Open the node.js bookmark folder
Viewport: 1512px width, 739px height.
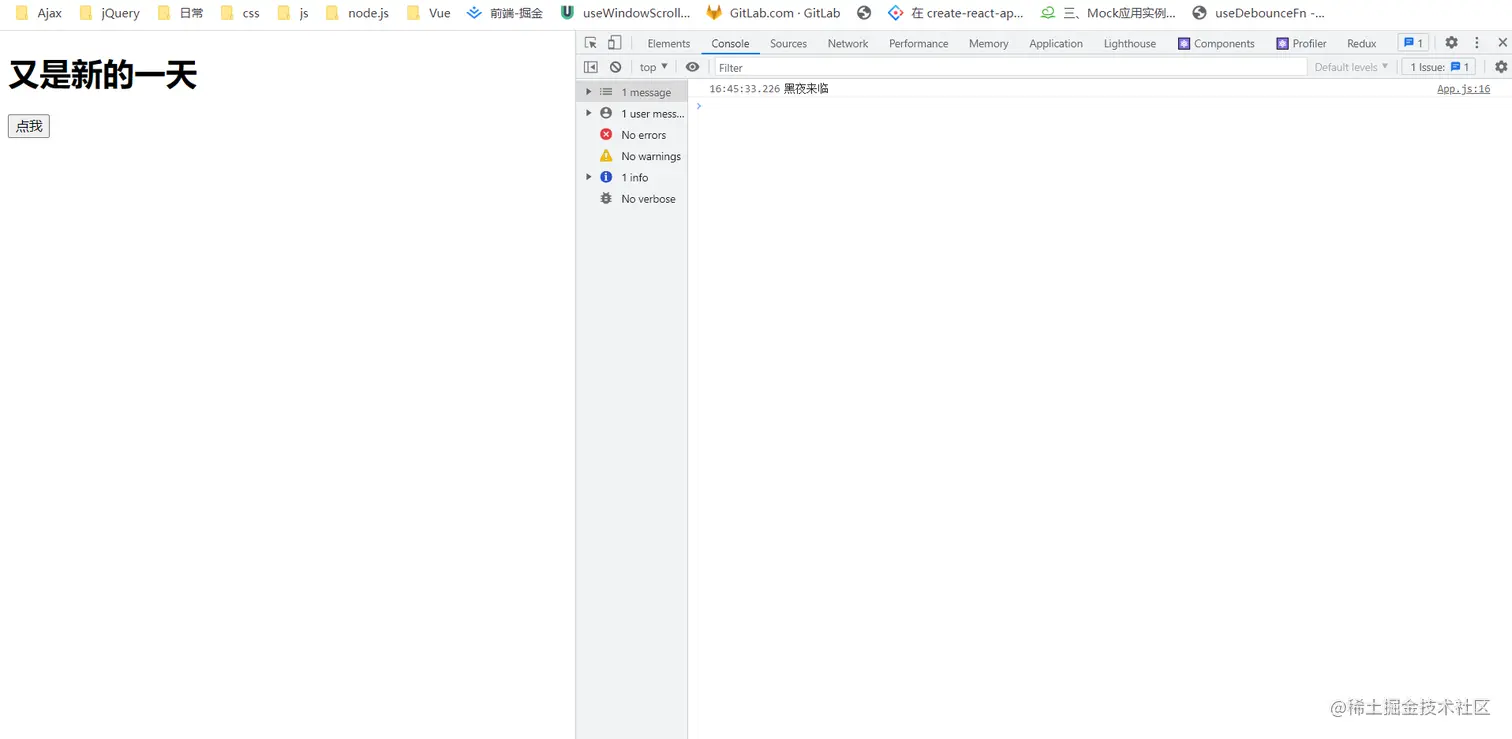click(x=357, y=13)
